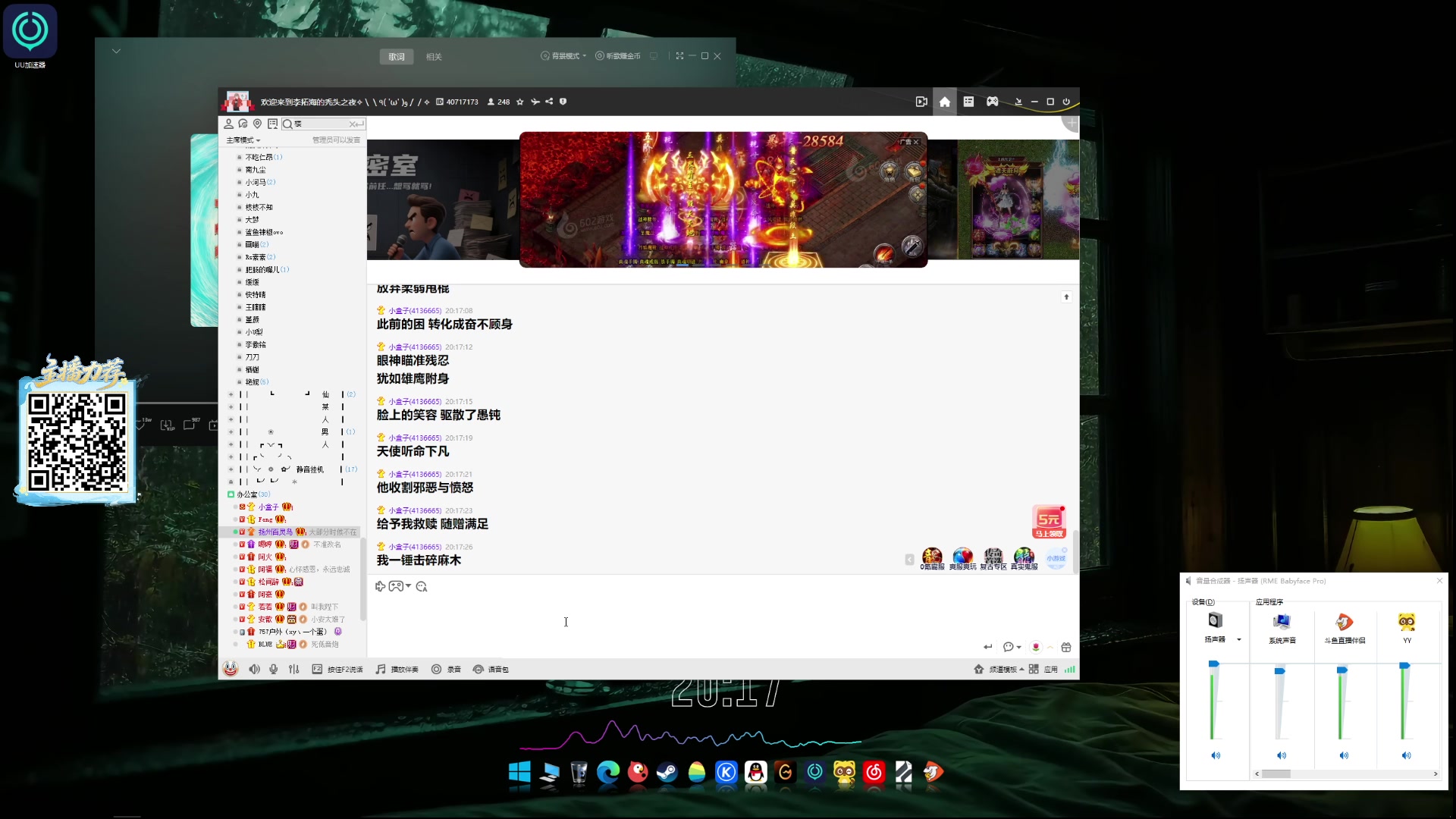Mute the 扬声器 device in volume mixer
The height and width of the screenshot is (819, 1456).
click(x=1216, y=755)
